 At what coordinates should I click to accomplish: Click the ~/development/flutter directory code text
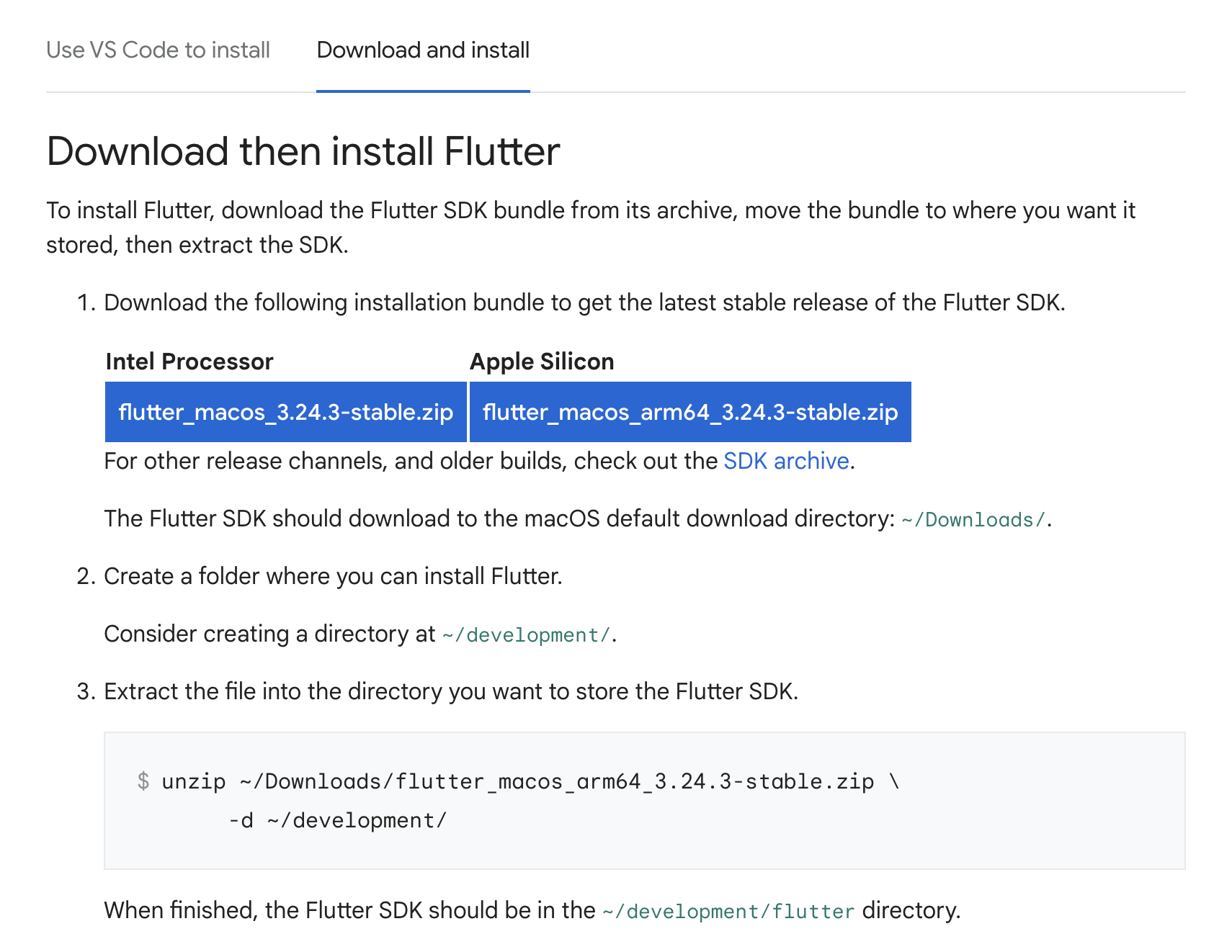[728, 912]
